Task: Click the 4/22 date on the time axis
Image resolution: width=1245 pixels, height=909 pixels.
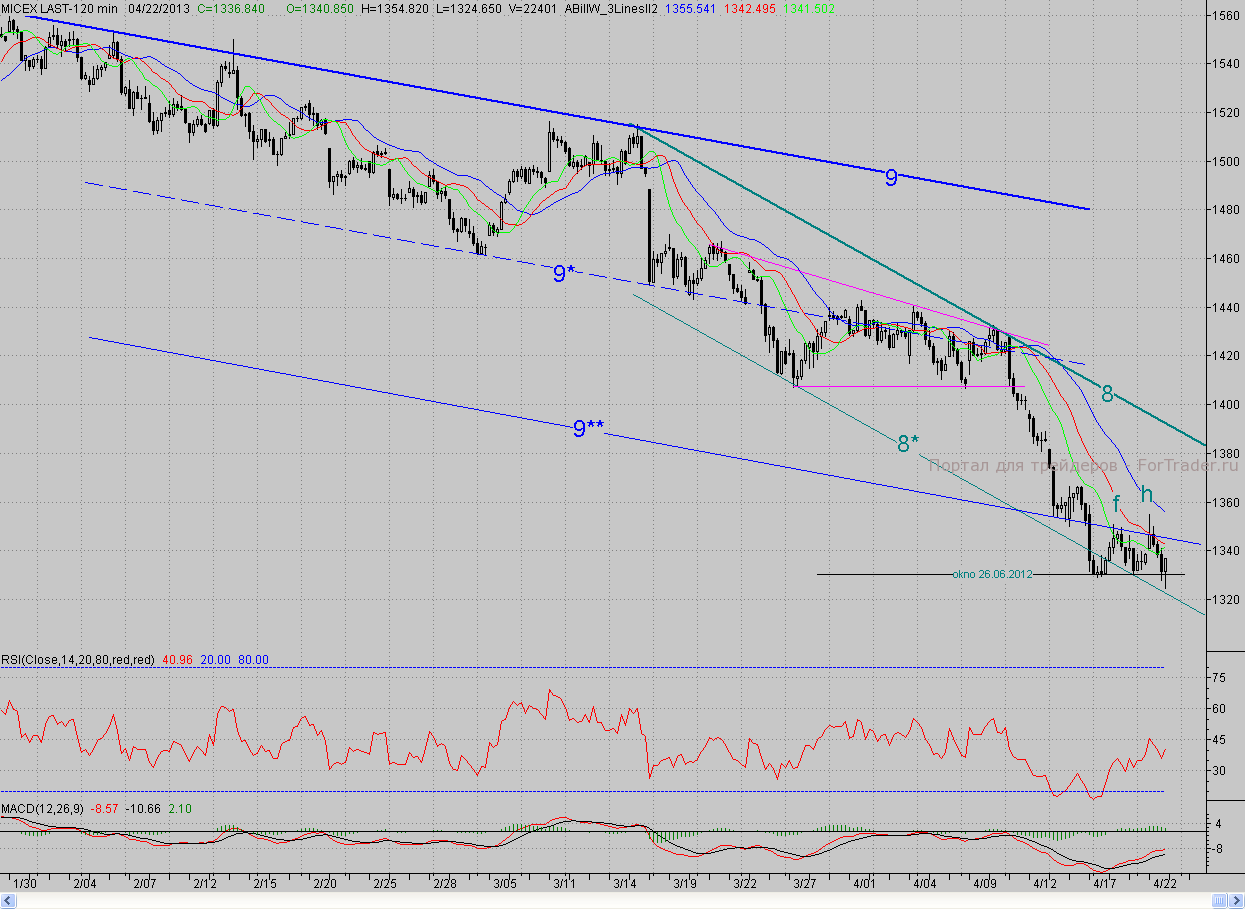Action: pyautogui.click(x=1164, y=883)
